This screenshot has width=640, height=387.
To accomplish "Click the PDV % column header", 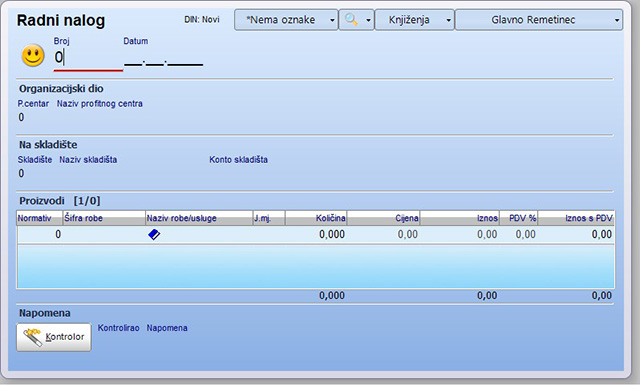I will click(x=518, y=218).
